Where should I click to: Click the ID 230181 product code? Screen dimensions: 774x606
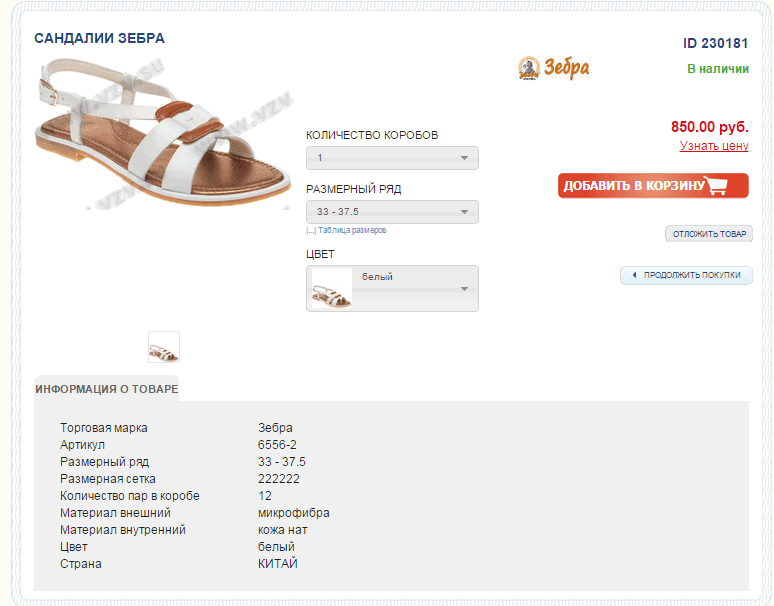[x=715, y=43]
